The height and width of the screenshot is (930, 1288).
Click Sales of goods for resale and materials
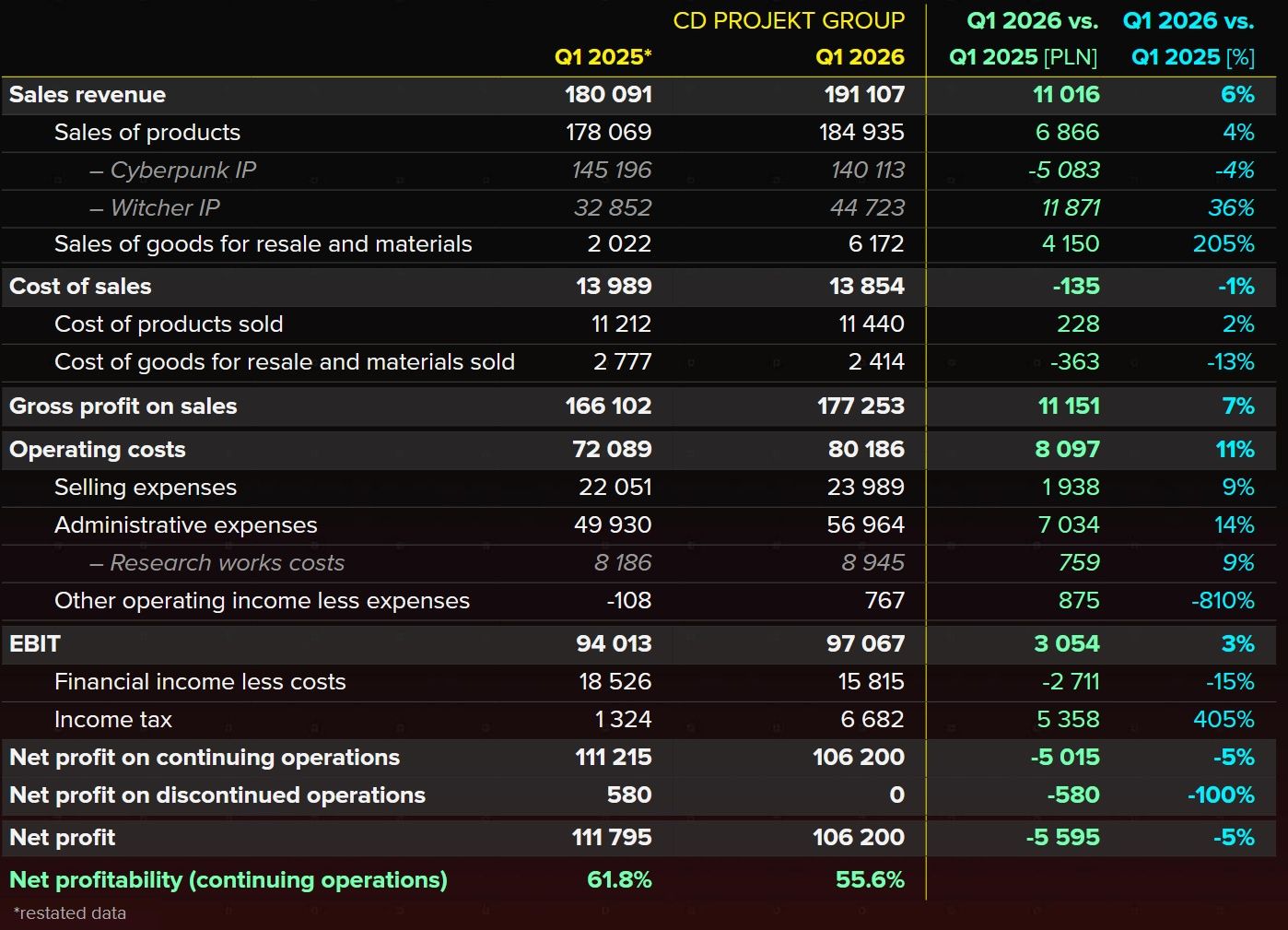point(263,244)
